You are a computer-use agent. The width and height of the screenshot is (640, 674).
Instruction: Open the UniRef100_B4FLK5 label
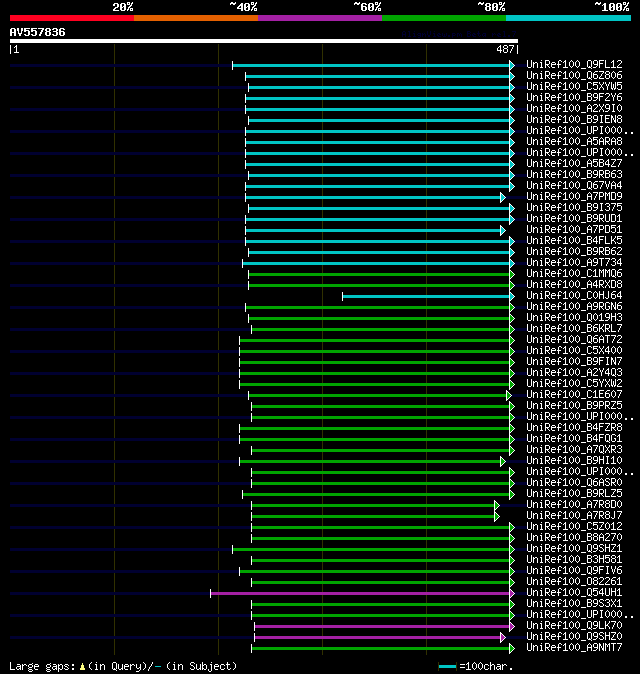(x=574, y=241)
